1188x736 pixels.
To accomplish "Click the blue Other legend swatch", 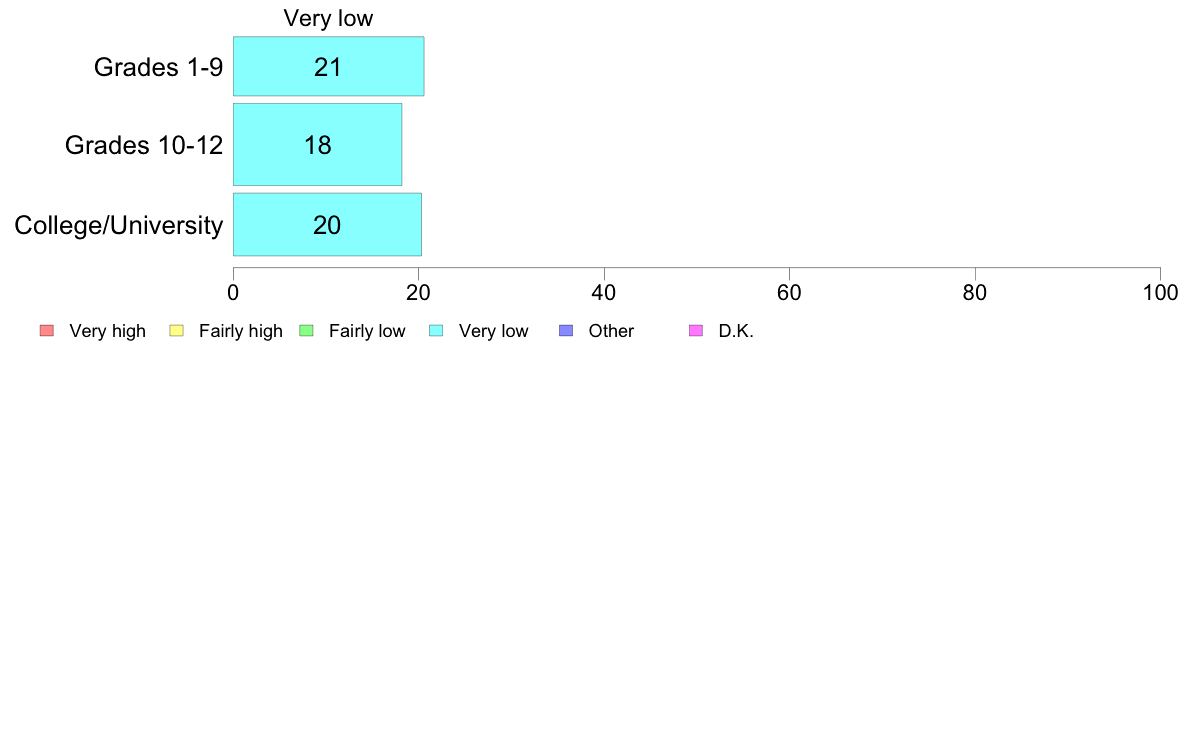I will coord(566,330).
